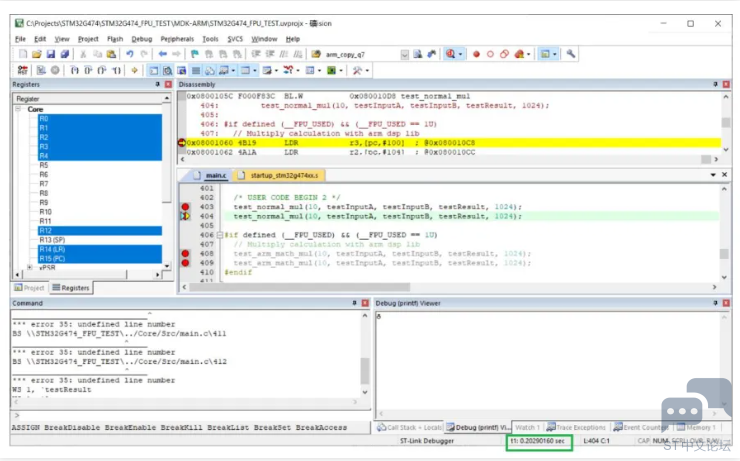740x461 pixels.
Task: Switch to the startup_stm32g474xx.s tab
Action: [x=279, y=176]
